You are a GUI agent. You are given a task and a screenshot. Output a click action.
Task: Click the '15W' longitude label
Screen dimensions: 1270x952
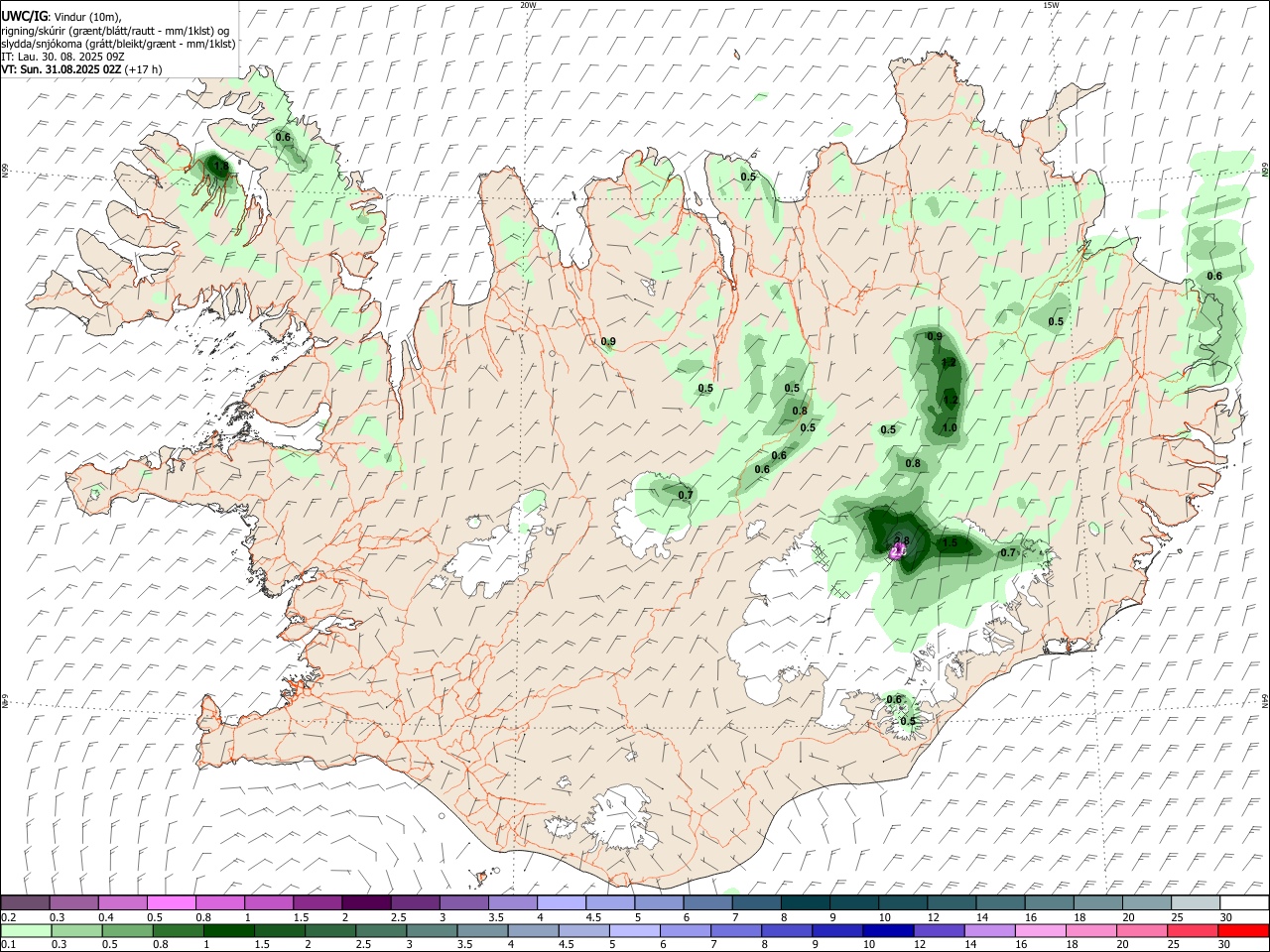click(x=1050, y=5)
